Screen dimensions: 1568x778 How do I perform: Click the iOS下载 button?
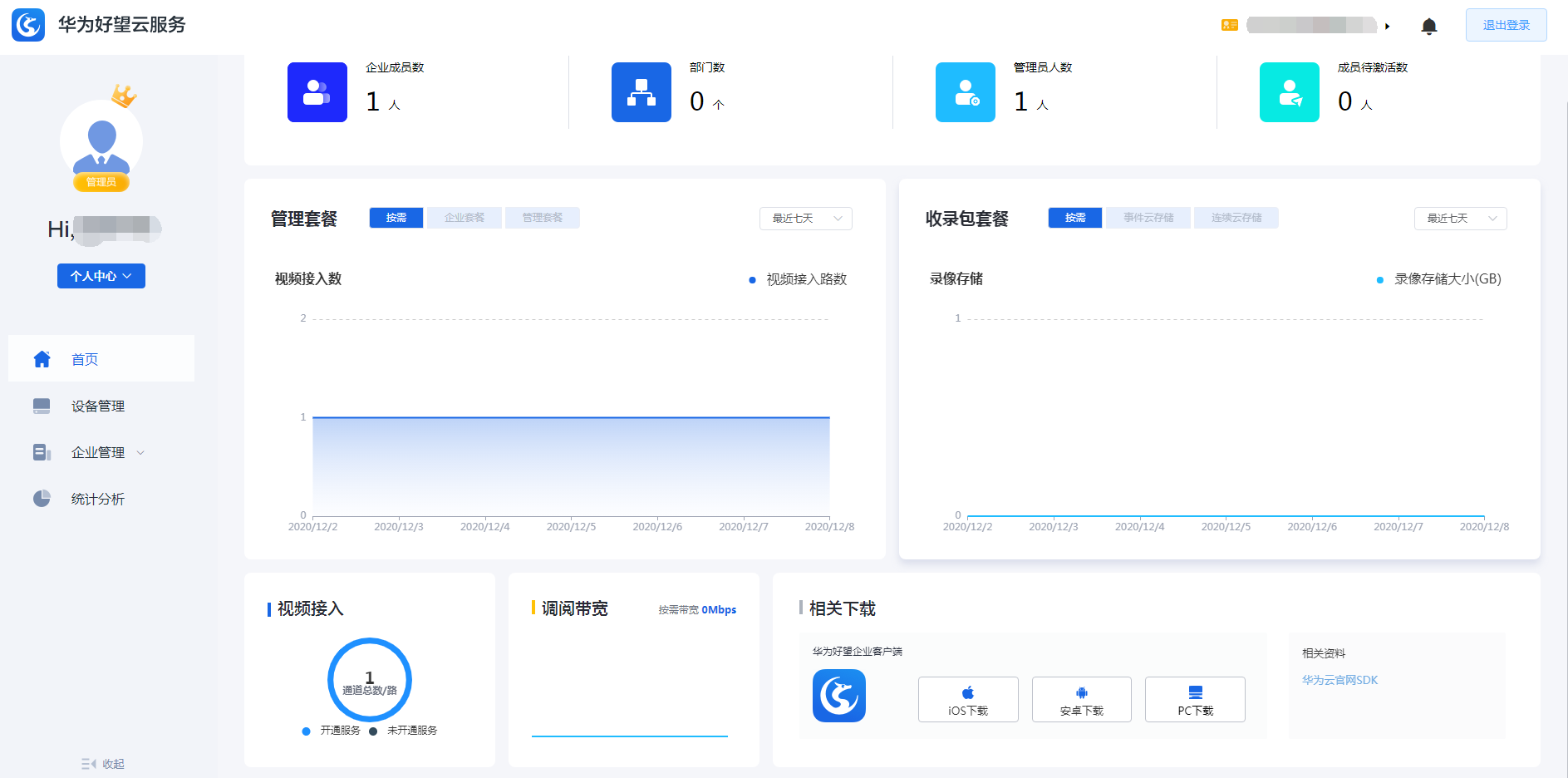pyautogui.click(x=968, y=700)
